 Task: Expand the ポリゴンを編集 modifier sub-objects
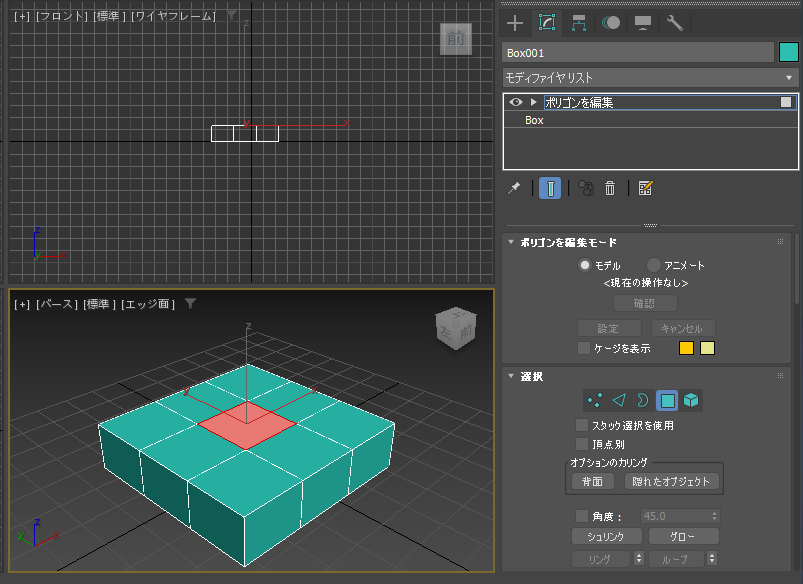click(534, 102)
